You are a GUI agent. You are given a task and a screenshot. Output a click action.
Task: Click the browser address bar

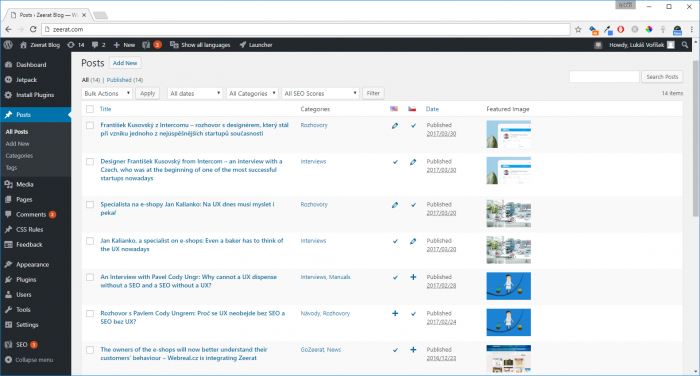(306, 29)
